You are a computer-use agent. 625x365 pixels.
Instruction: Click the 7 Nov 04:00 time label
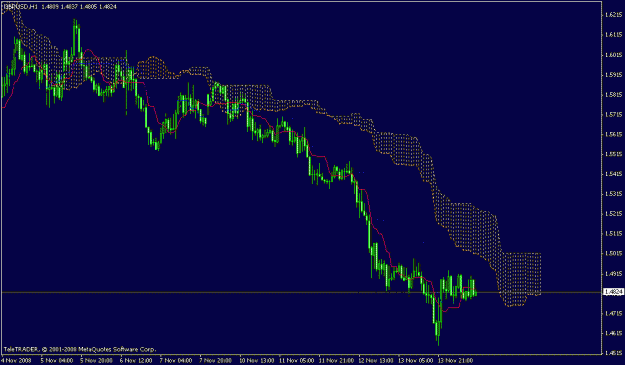[x=176, y=360]
